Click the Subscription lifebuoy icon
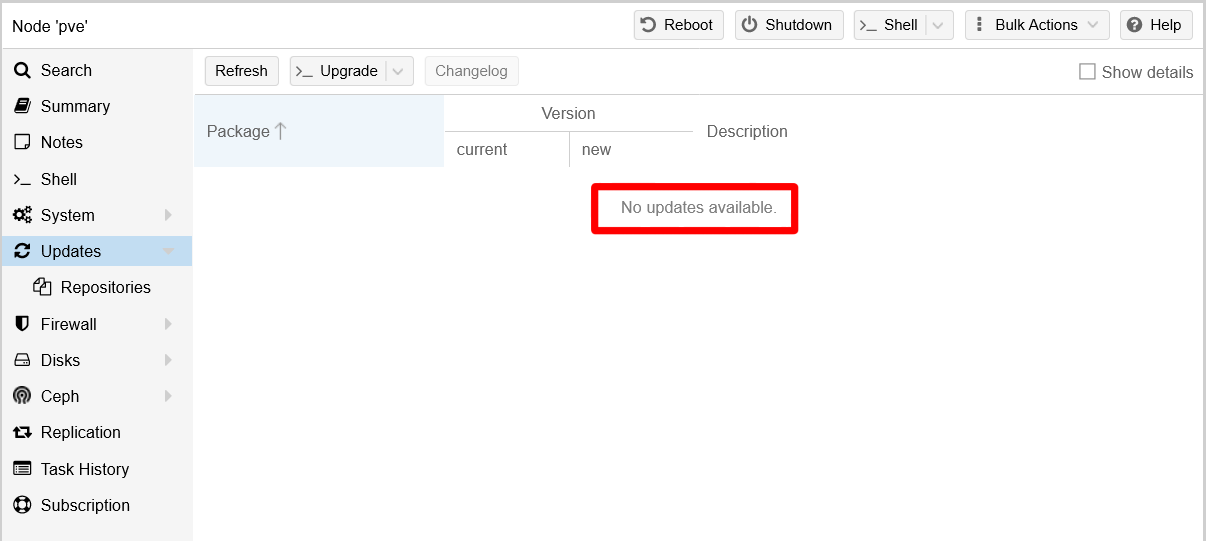 coord(22,505)
